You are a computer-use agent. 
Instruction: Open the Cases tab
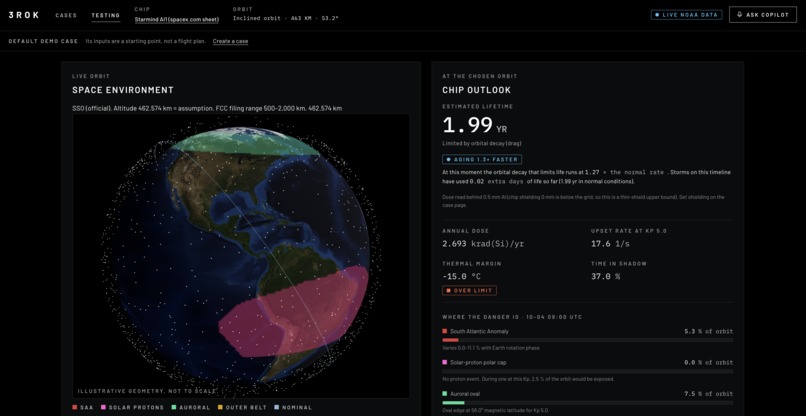click(x=66, y=15)
